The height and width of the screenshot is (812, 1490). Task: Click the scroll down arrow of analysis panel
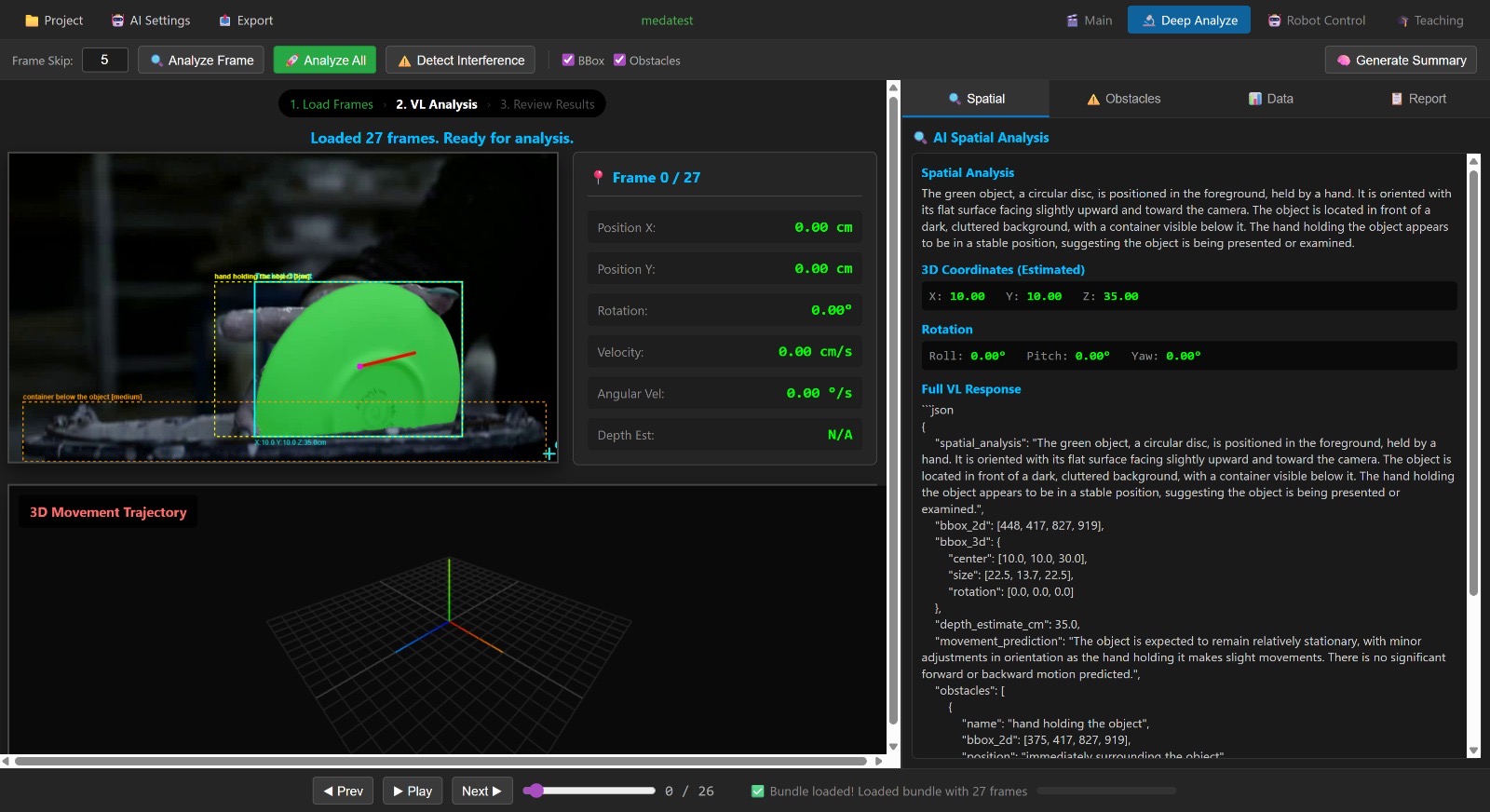coord(1473,751)
